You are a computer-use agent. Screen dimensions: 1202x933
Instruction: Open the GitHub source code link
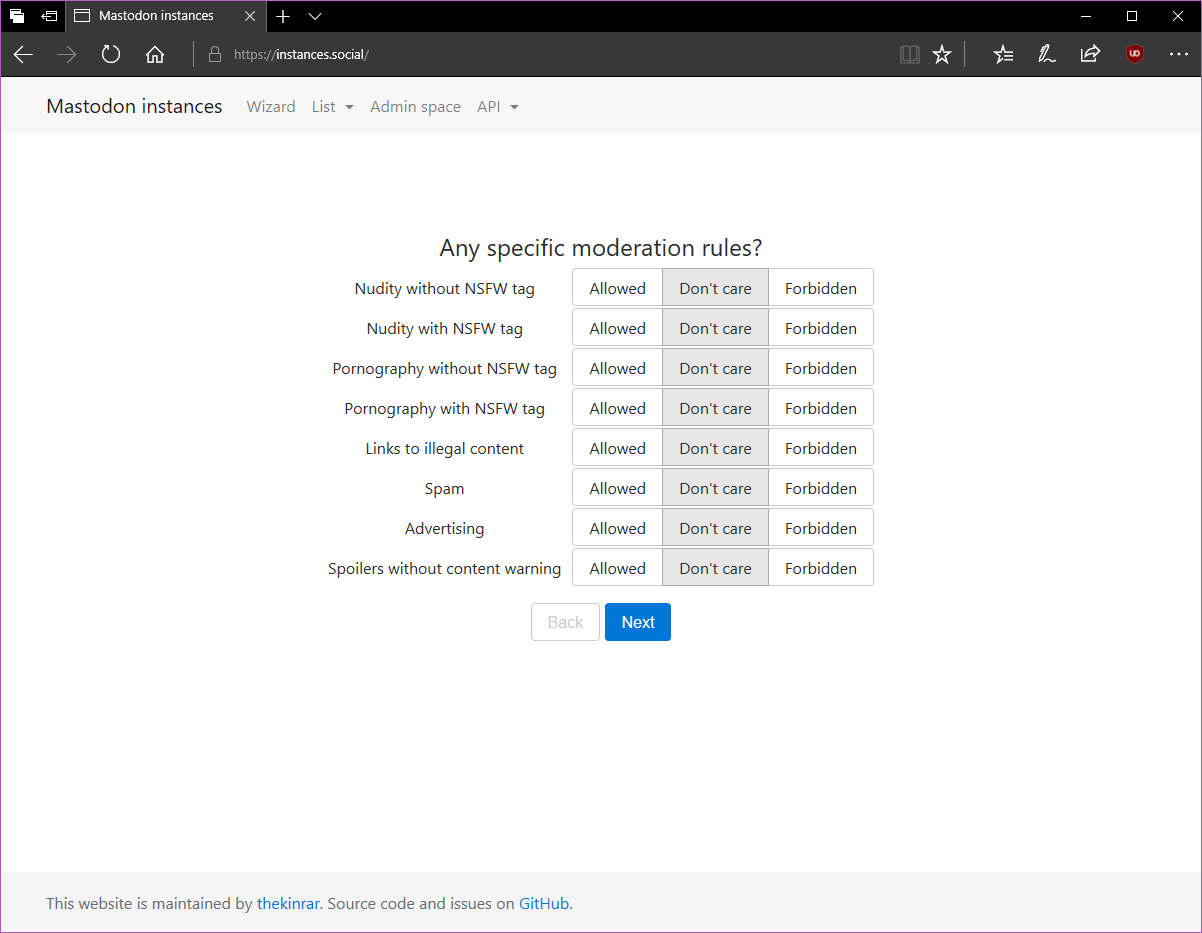544,903
